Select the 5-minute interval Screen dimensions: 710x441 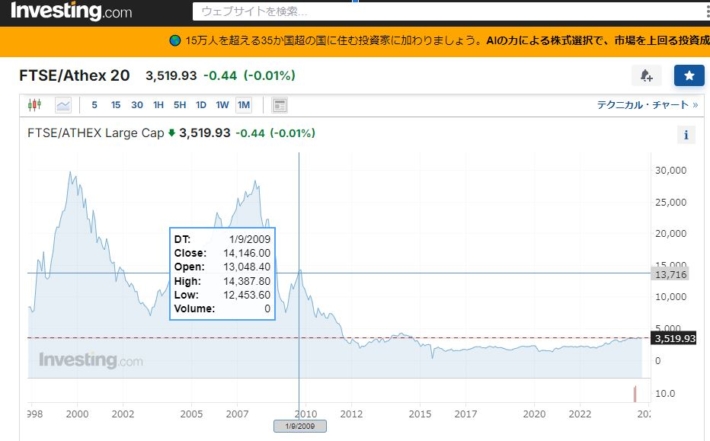point(95,105)
